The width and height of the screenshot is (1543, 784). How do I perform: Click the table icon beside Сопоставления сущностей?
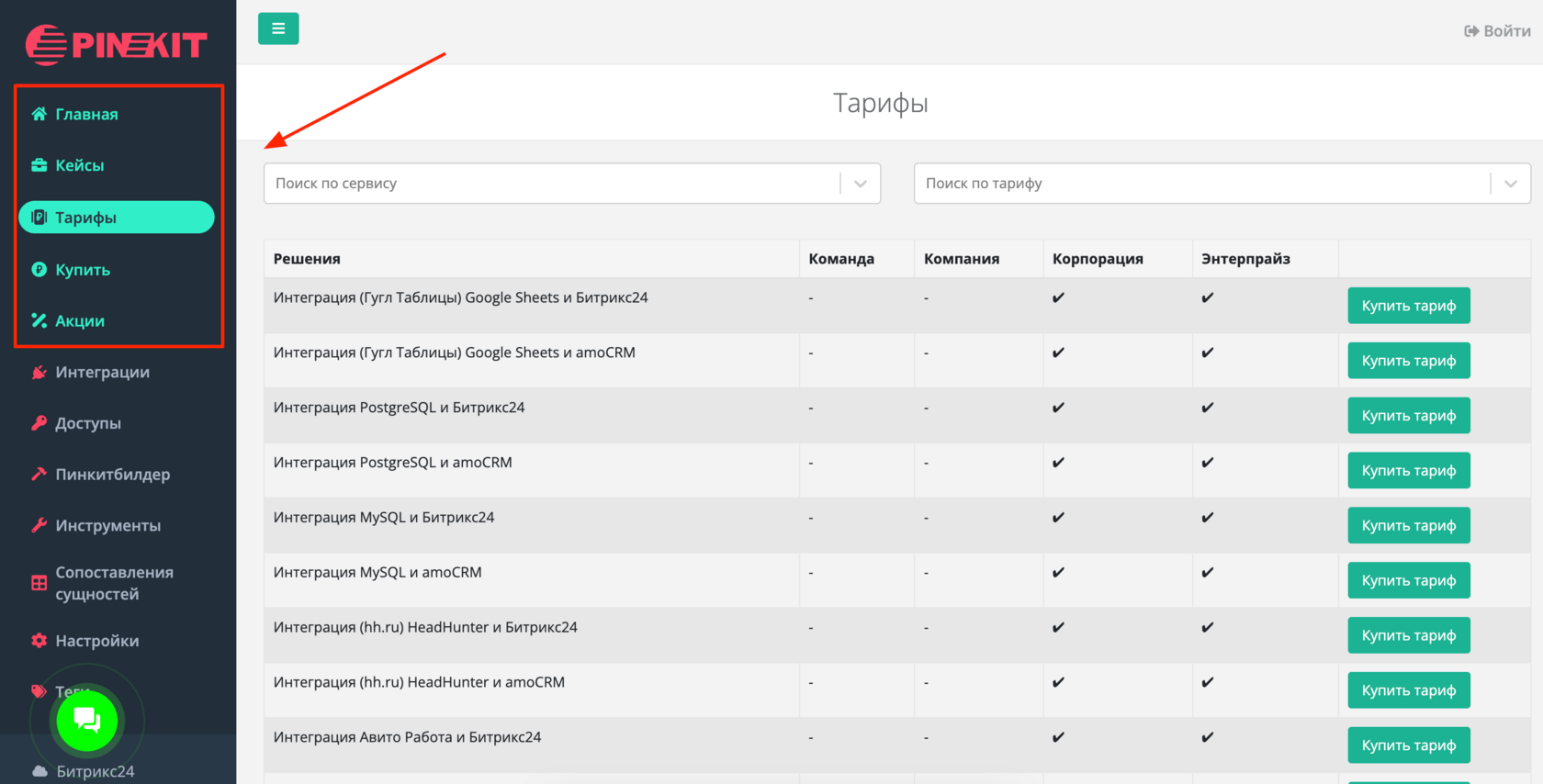pyautogui.click(x=39, y=583)
